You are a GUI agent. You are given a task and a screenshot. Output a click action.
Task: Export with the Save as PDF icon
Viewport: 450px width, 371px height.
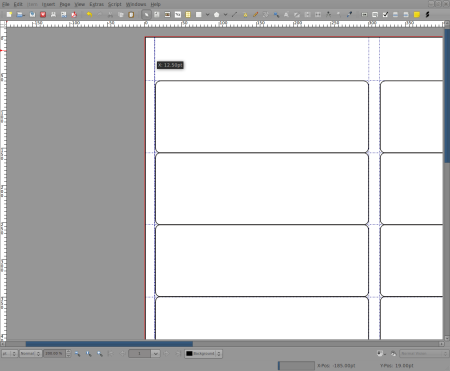pyautogui.click(x=74, y=15)
